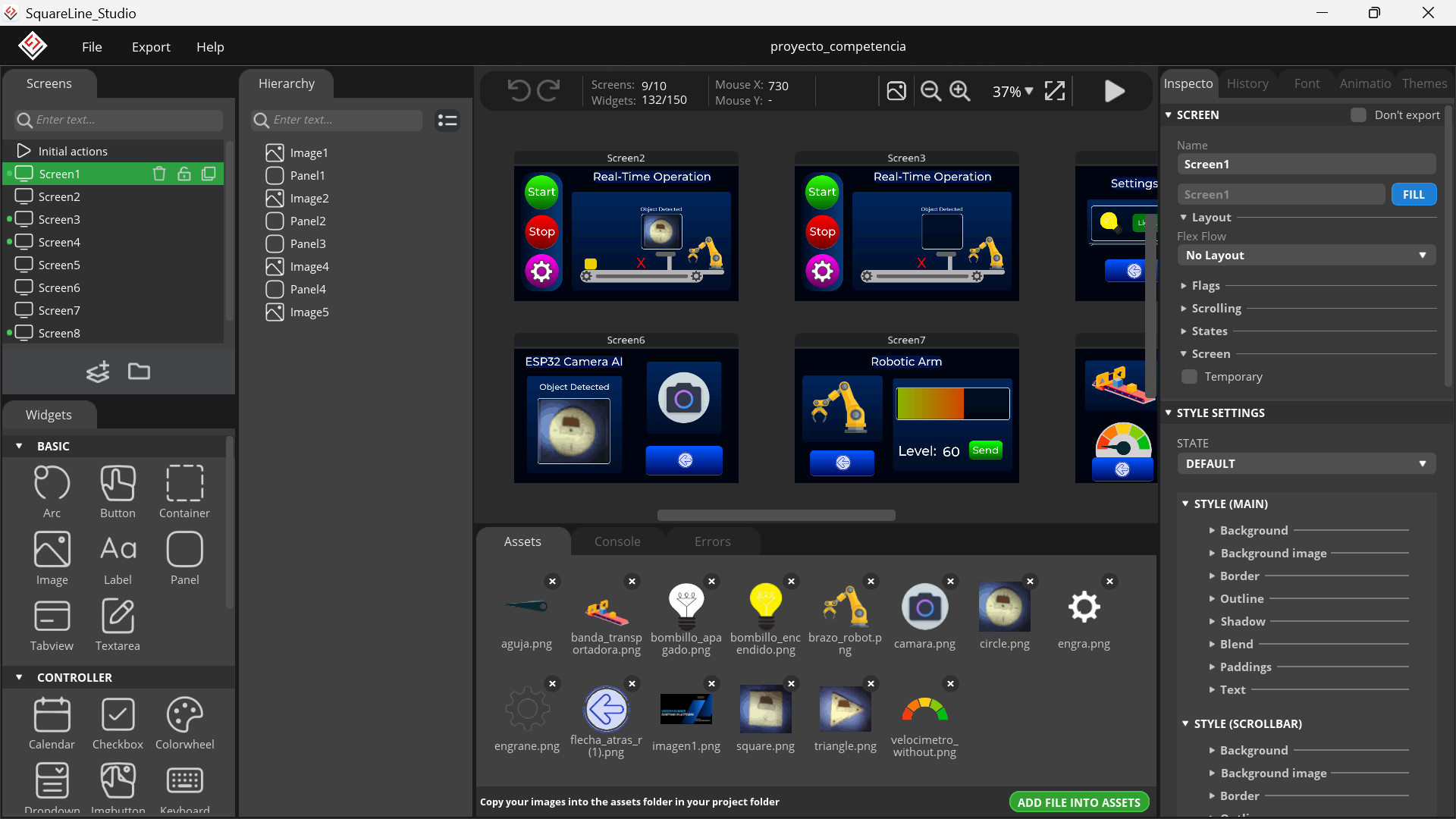Toggle the Screen1 lock icon
Image resolution: width=1456 pixels, height=819 pixels.
coord(184,174)
